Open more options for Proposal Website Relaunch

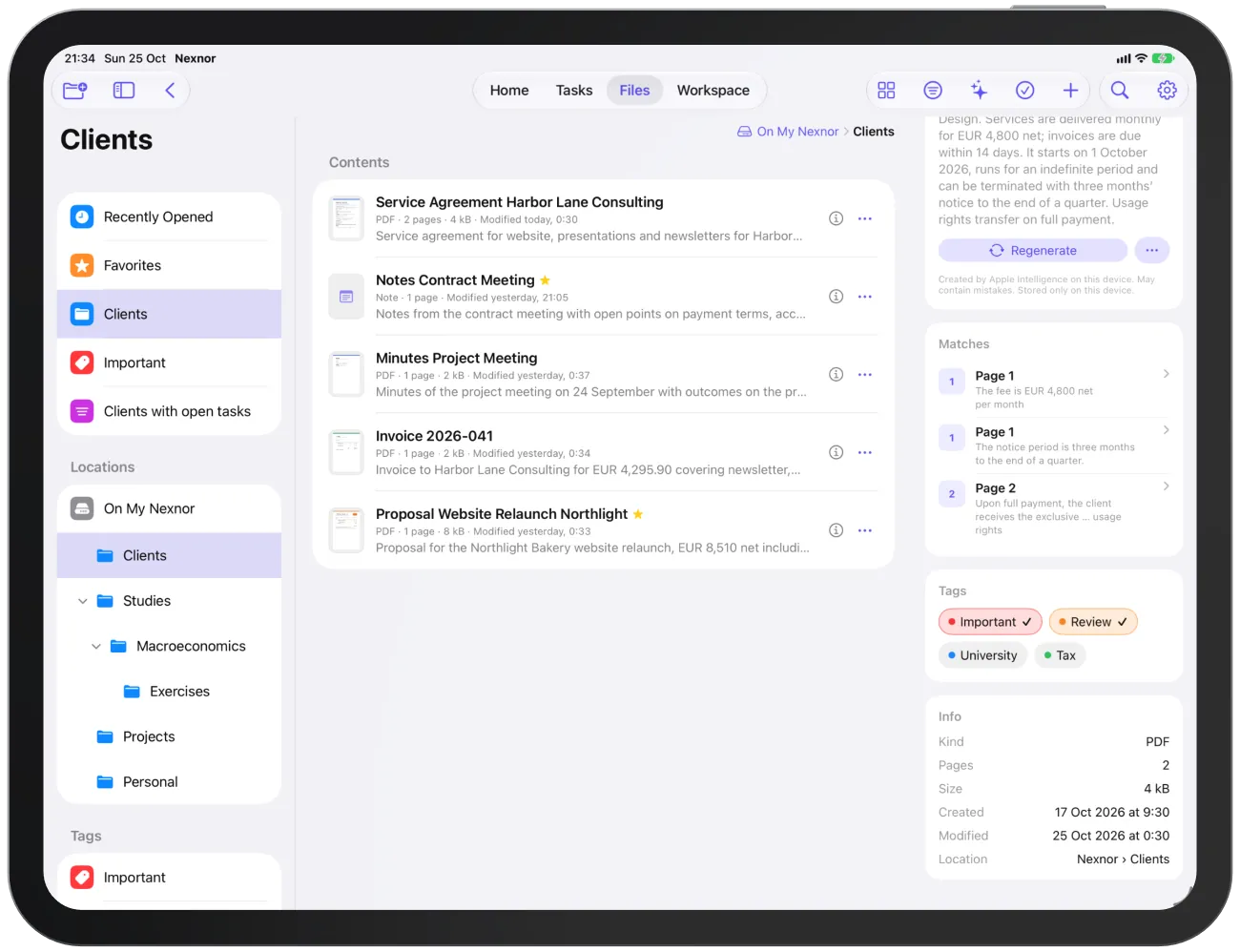click(x=865, y=530)
